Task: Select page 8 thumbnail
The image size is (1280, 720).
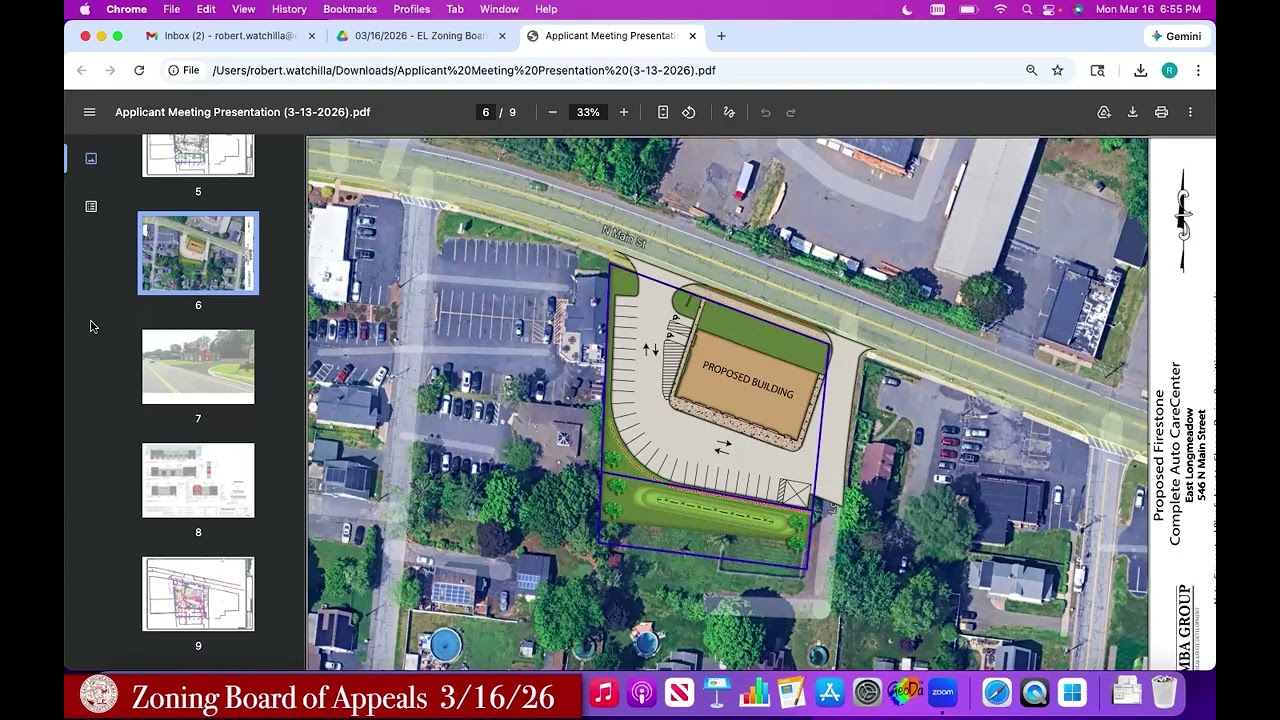Action: tap(198, 481)
